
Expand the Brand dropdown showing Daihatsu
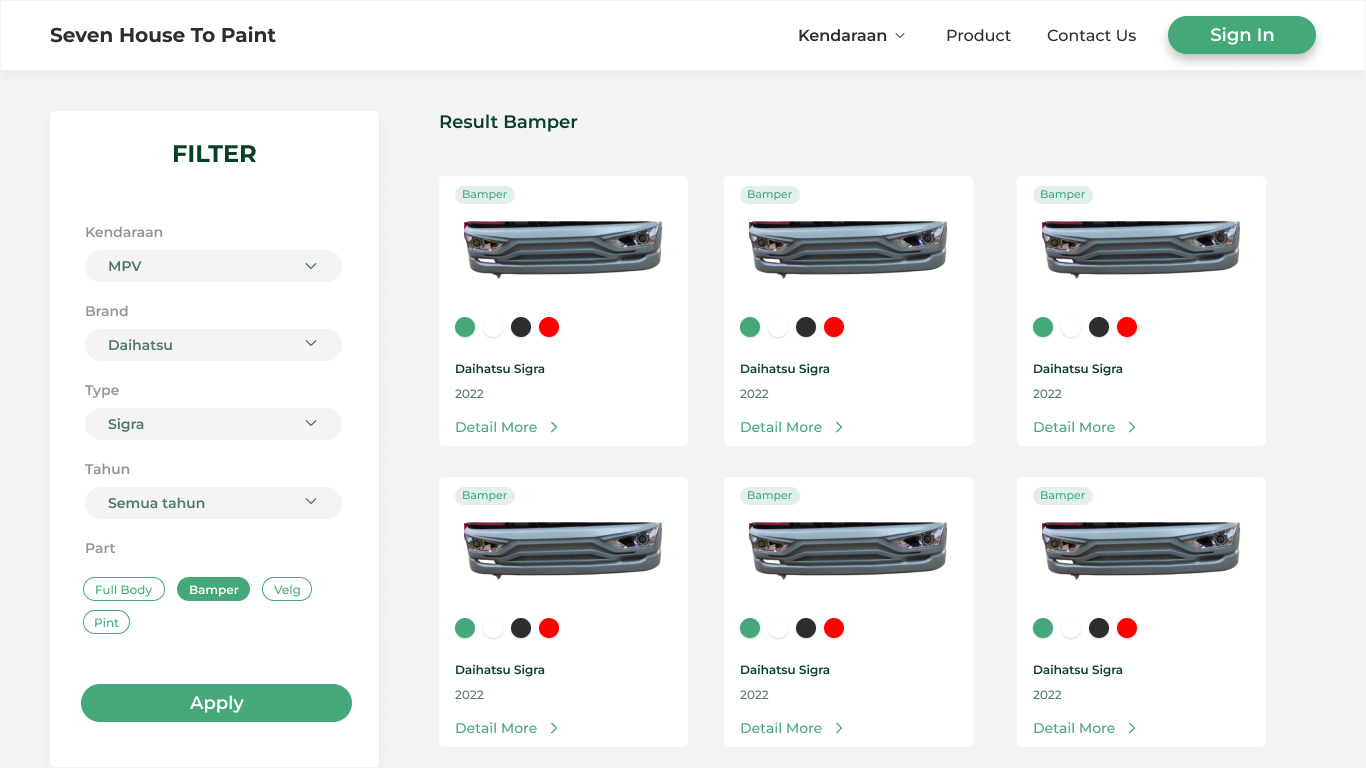coord(213,345)
